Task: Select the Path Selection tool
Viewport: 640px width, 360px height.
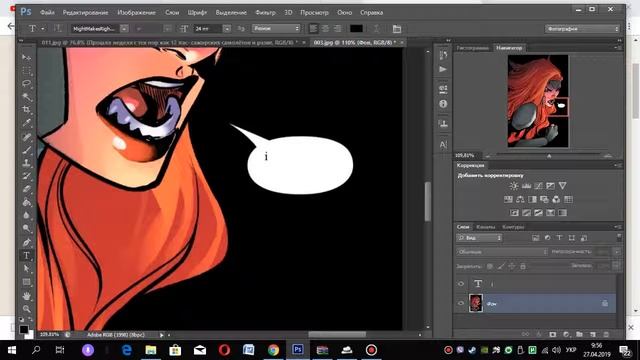Action: (27, 269)
